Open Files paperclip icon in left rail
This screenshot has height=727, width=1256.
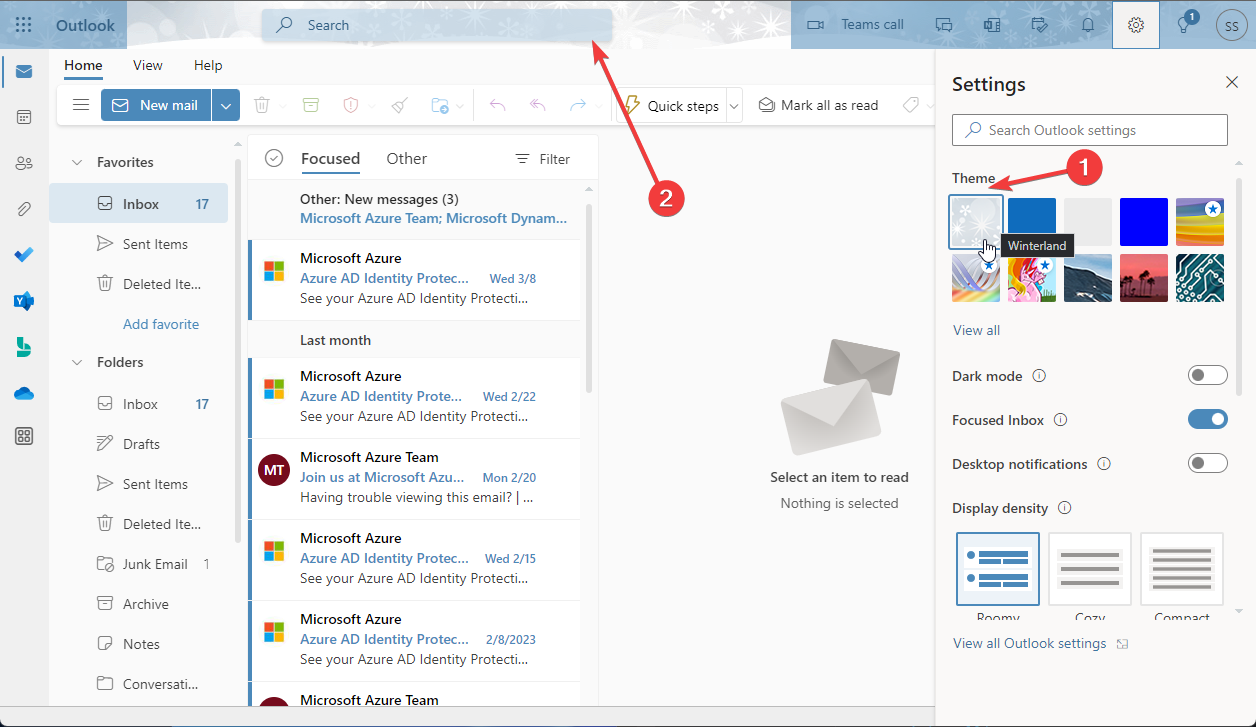coord(24,209)
